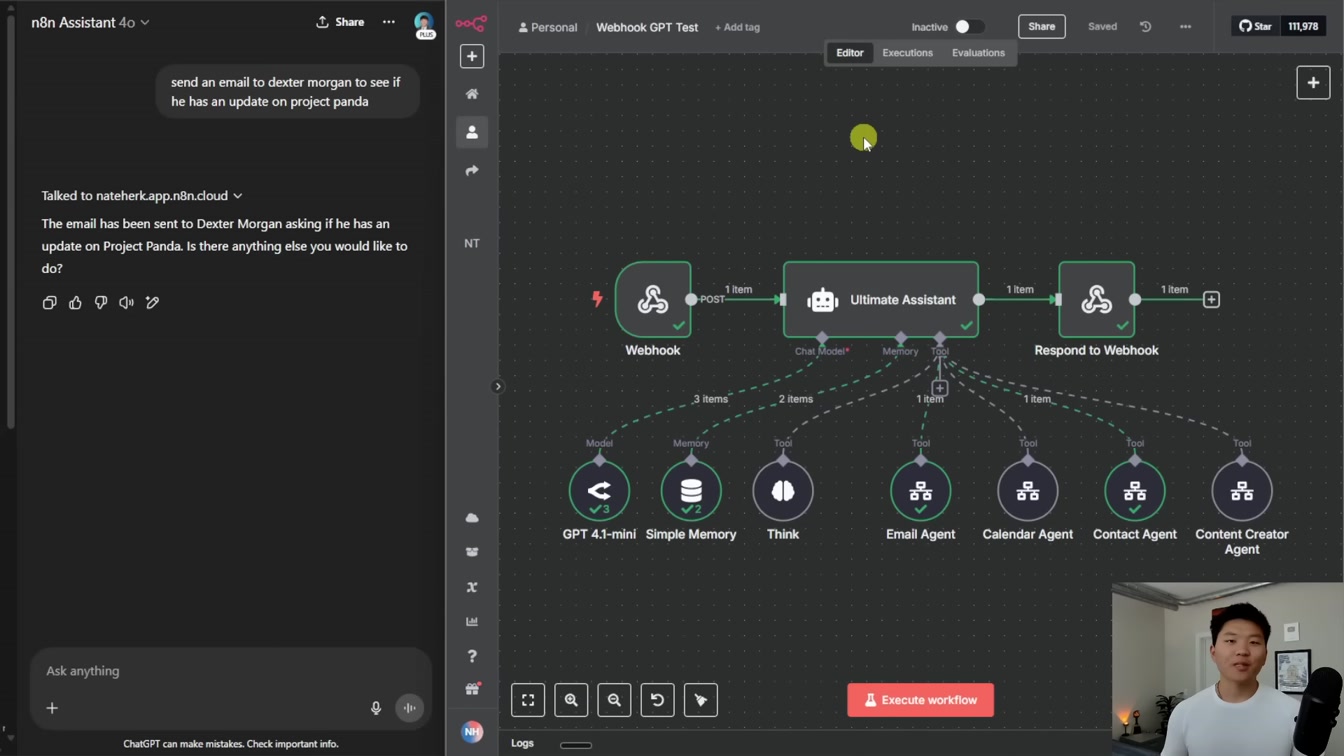Zoom in on the canvas
This screenshot has width=1344, height=756.
571,700
